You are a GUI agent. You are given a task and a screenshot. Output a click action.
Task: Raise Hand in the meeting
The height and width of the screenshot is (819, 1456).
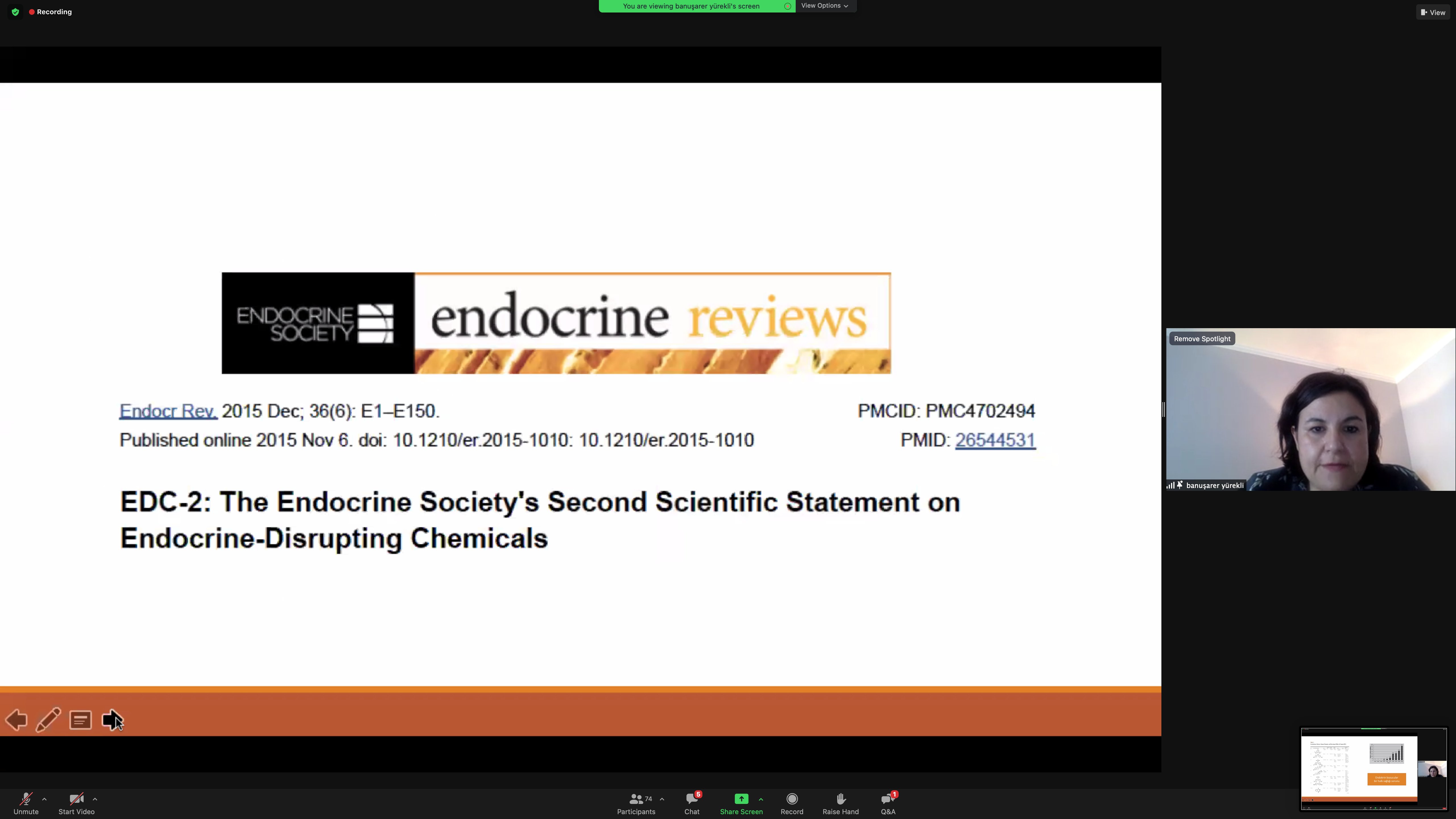841,804
